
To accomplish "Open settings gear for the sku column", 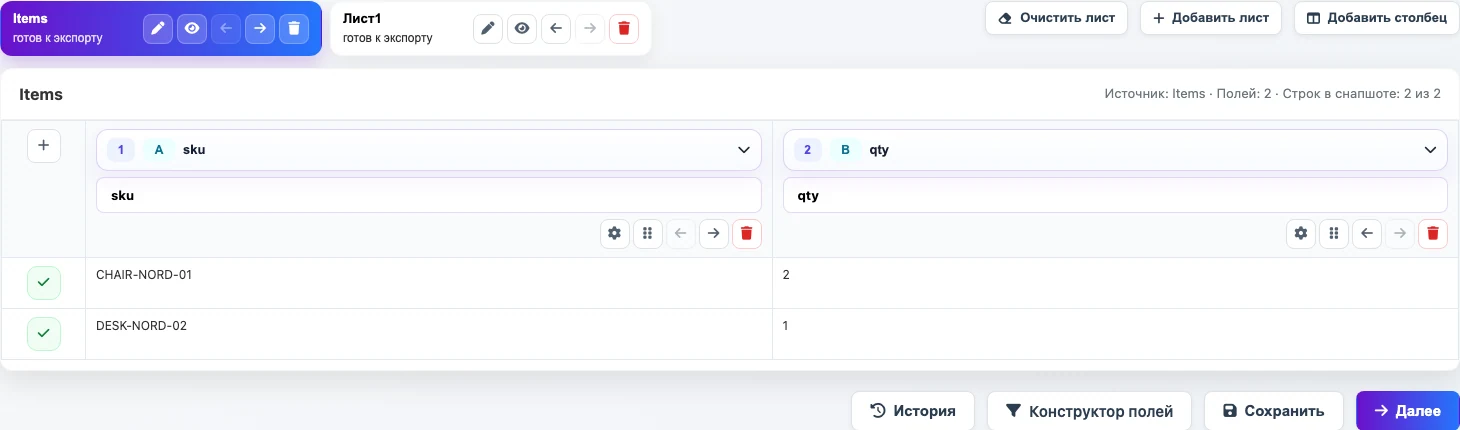I will pyautogui.click(x=615, y=234).
